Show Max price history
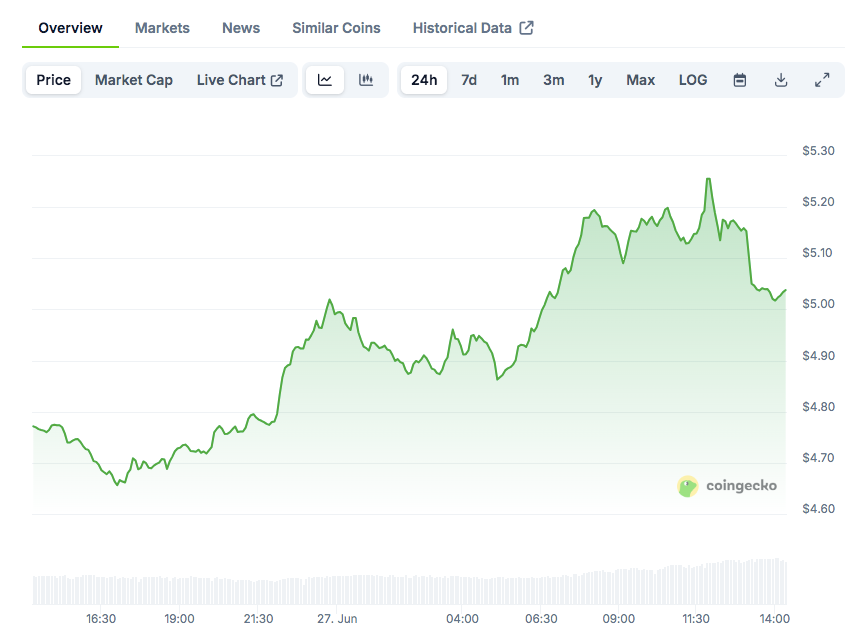 click(640, 80)
